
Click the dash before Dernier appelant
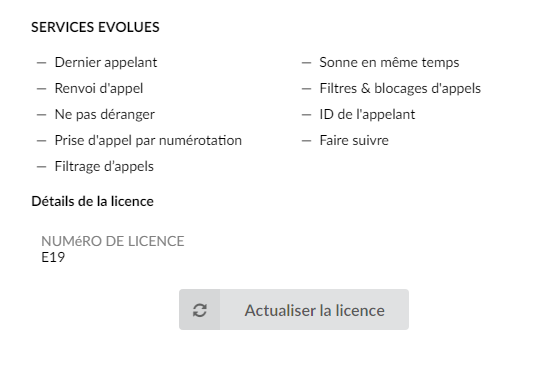[x=41, y=63]
